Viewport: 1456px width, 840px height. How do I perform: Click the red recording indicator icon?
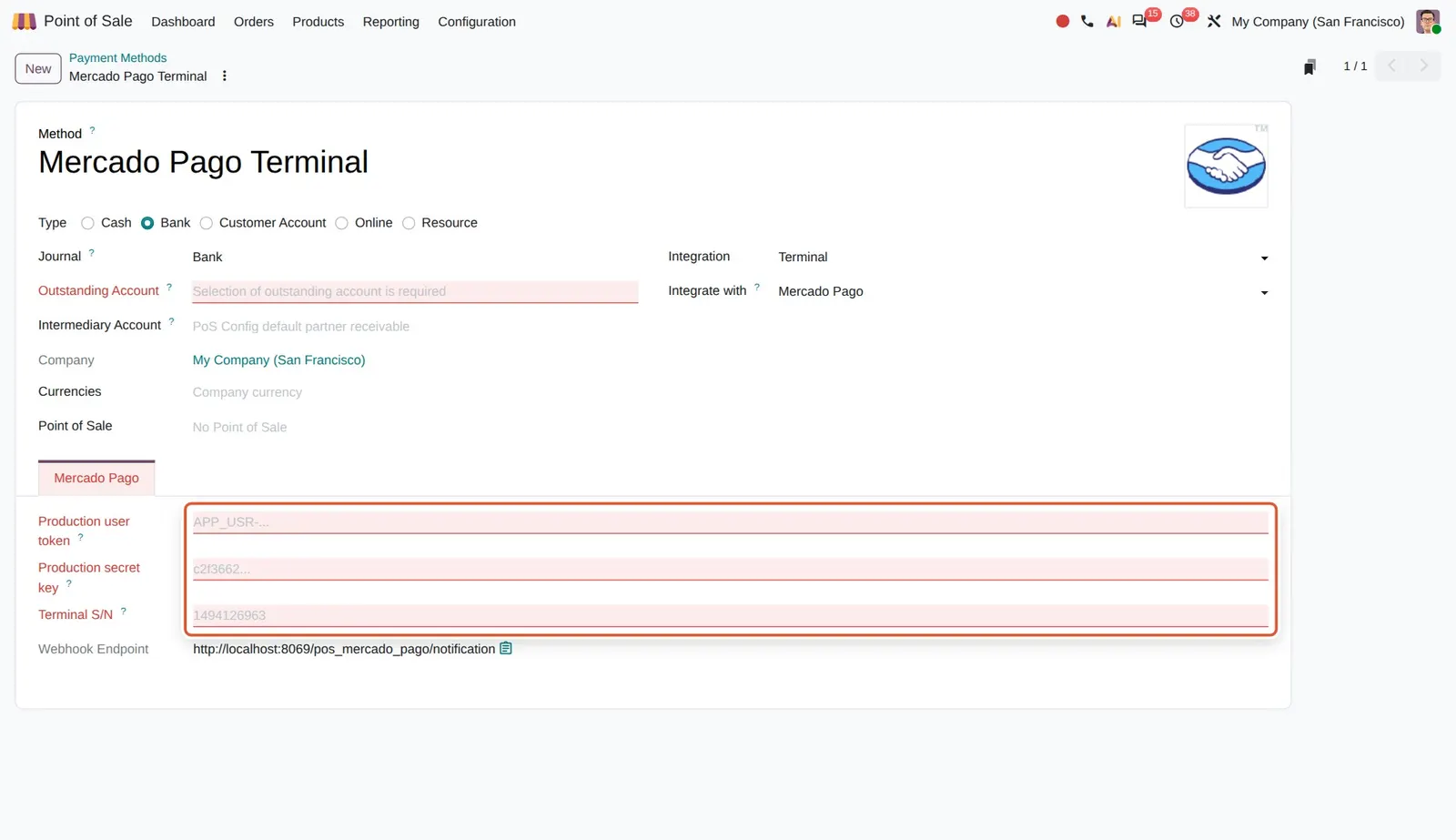click(1062, 21)
